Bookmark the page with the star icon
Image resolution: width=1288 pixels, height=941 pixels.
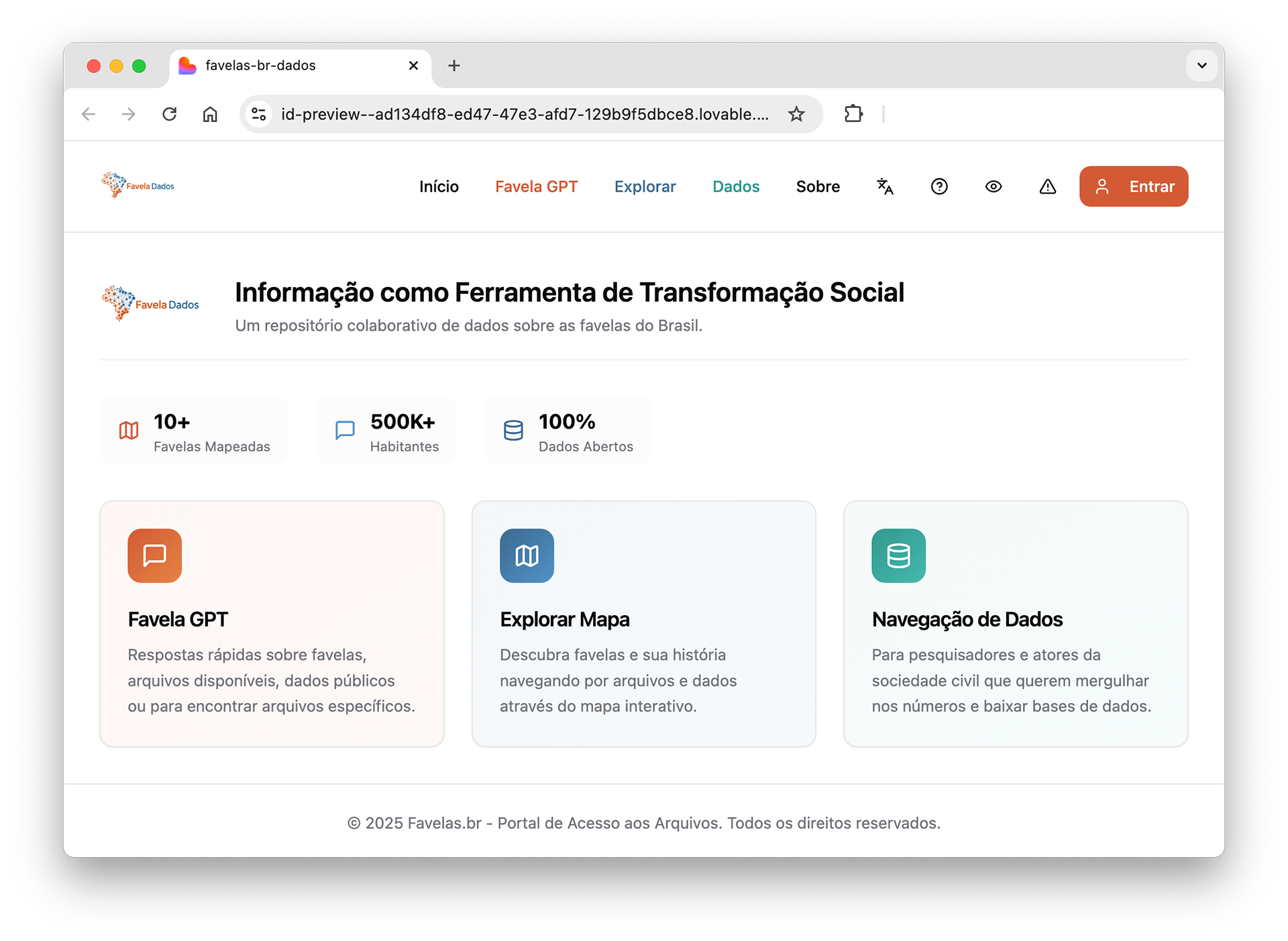796,114
